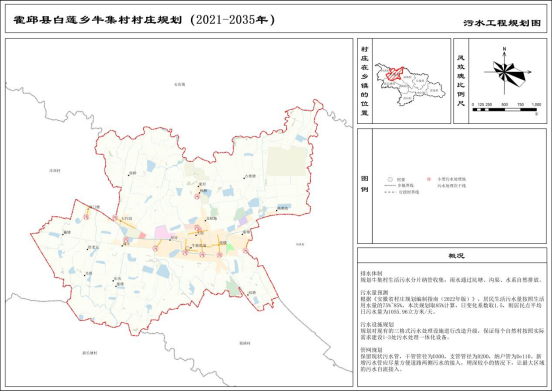The height and width of the screenshot is (391, 553).
Task: Click the purple land-use block on map
Action: [x=243, y=221]
